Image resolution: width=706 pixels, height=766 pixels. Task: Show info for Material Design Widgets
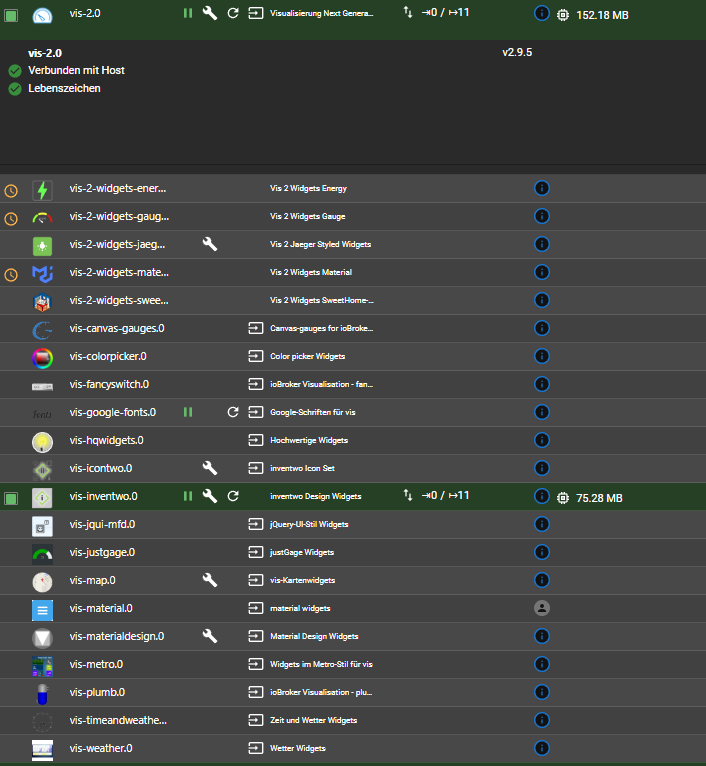(541, 636)
